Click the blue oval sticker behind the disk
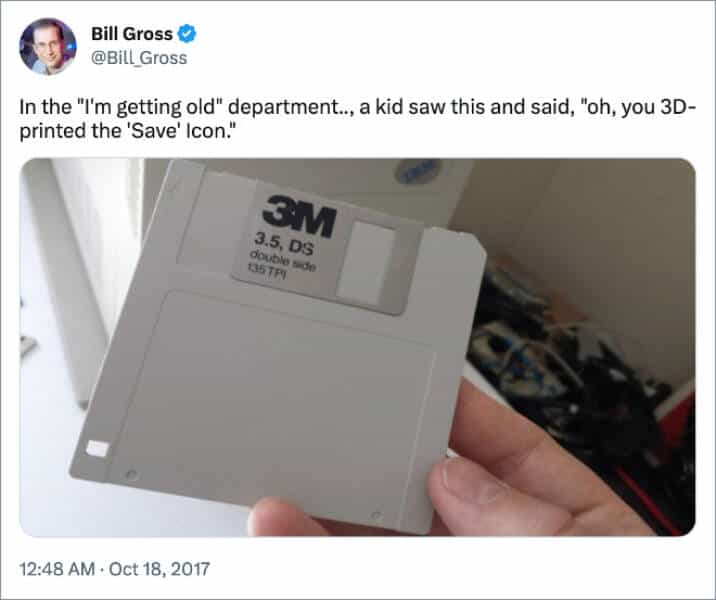 417,170
